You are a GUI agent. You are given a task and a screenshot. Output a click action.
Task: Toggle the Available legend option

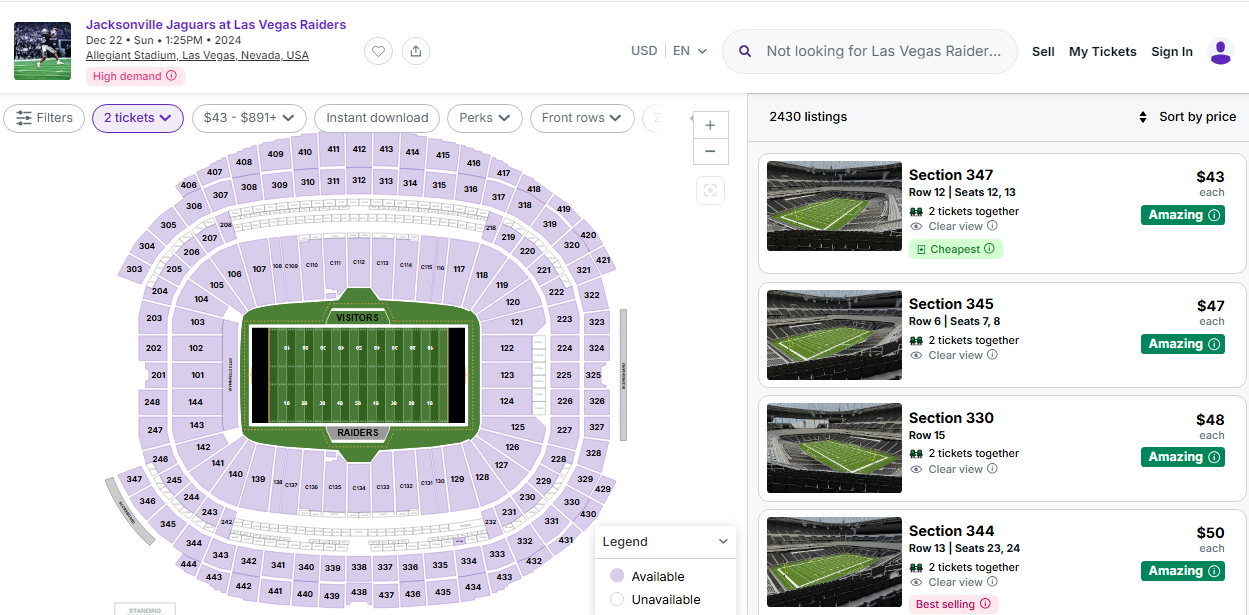(x=617, y=576)
